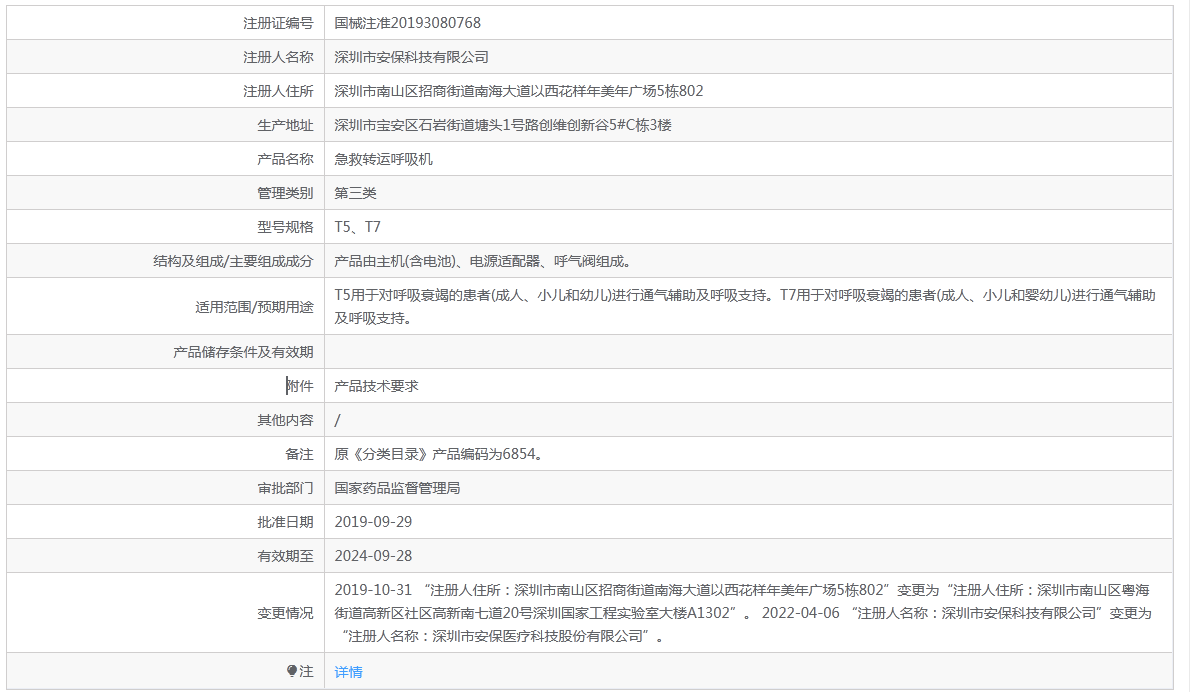Select expiry date 2024-09-28

[x=373, y=556]
